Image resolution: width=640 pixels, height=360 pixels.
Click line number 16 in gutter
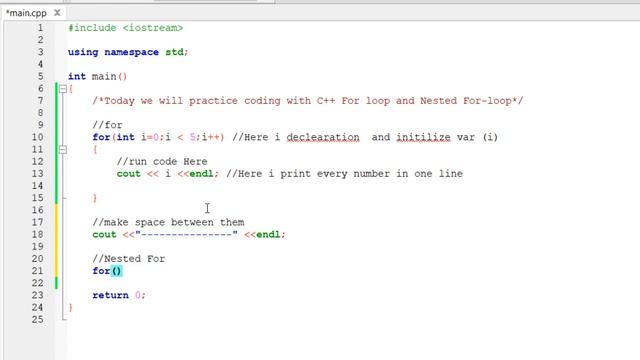tap(38, 210)
